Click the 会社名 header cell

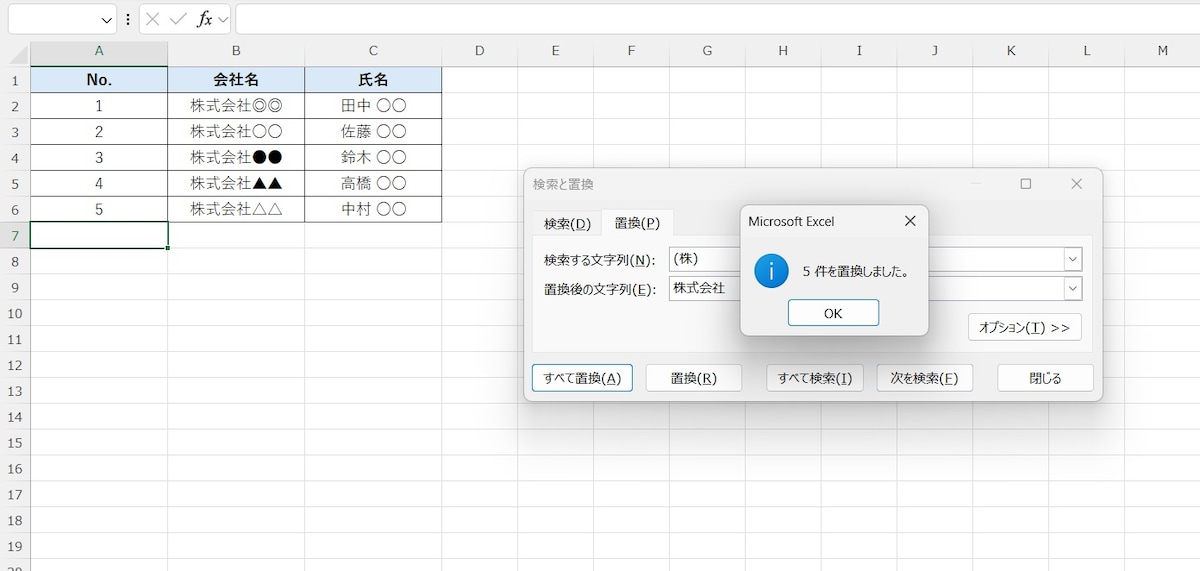pyautogui.click(x=236, y=80)
